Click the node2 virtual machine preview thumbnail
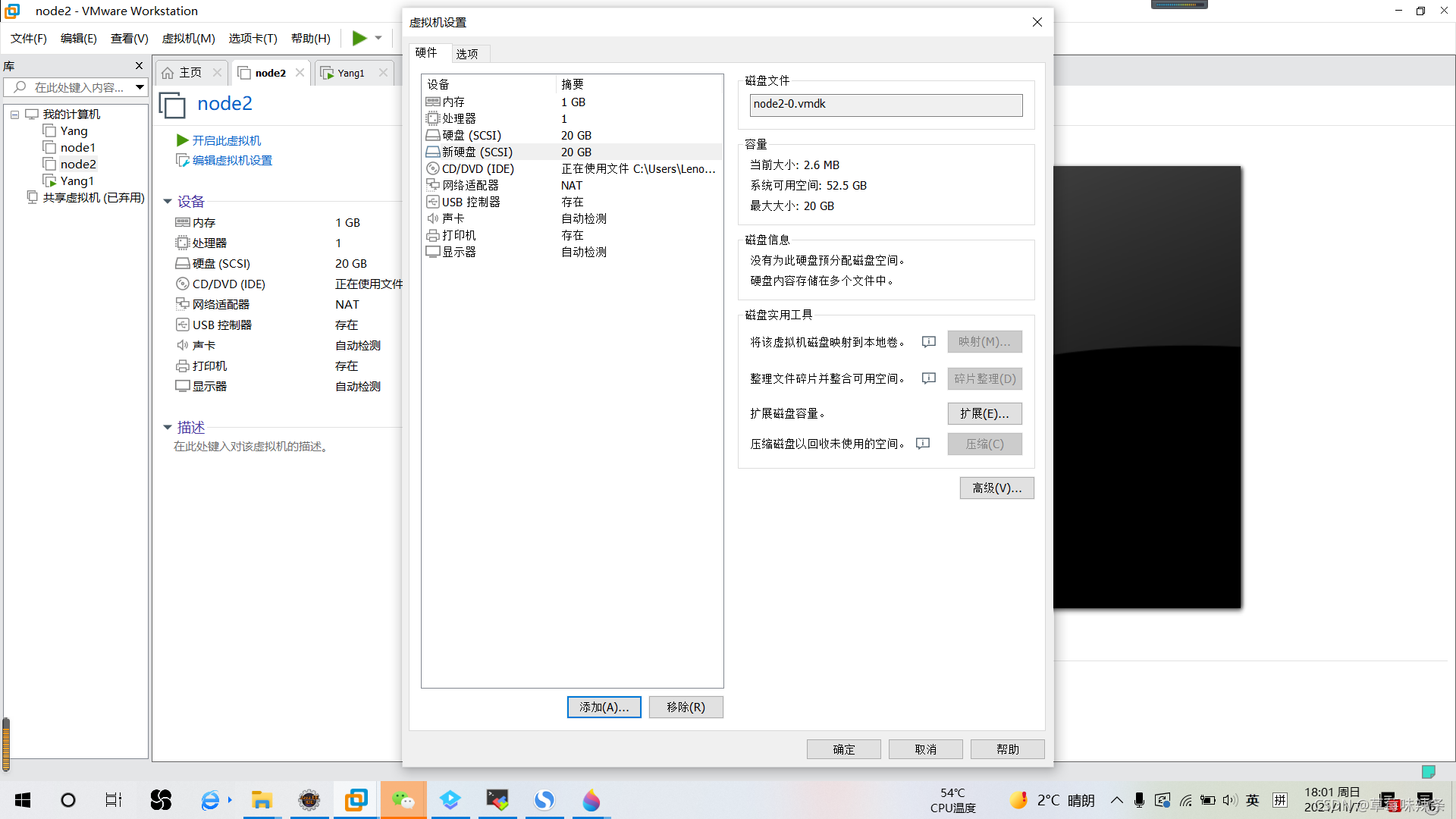The height and width of the screenshot is (819, 1456). (x=1147, y=387)
